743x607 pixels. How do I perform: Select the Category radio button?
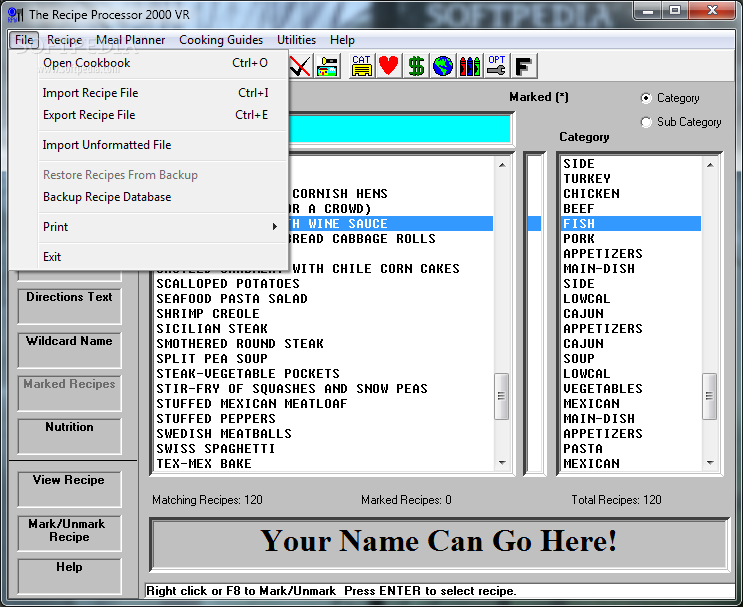(646, 98)
